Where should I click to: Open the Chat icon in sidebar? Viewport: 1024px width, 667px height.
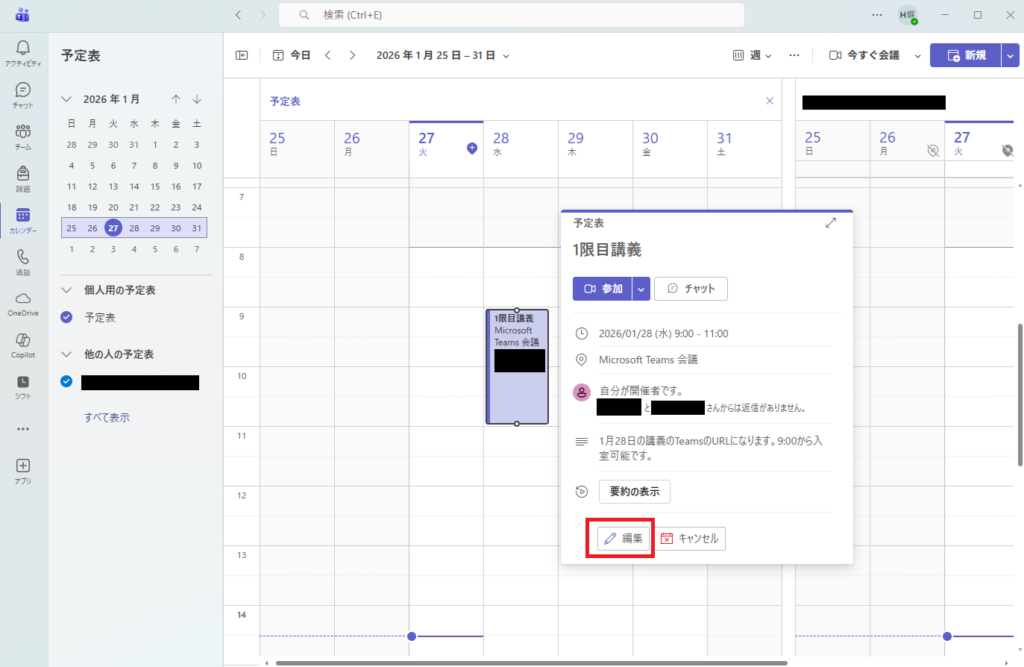(x=22, y=94)
